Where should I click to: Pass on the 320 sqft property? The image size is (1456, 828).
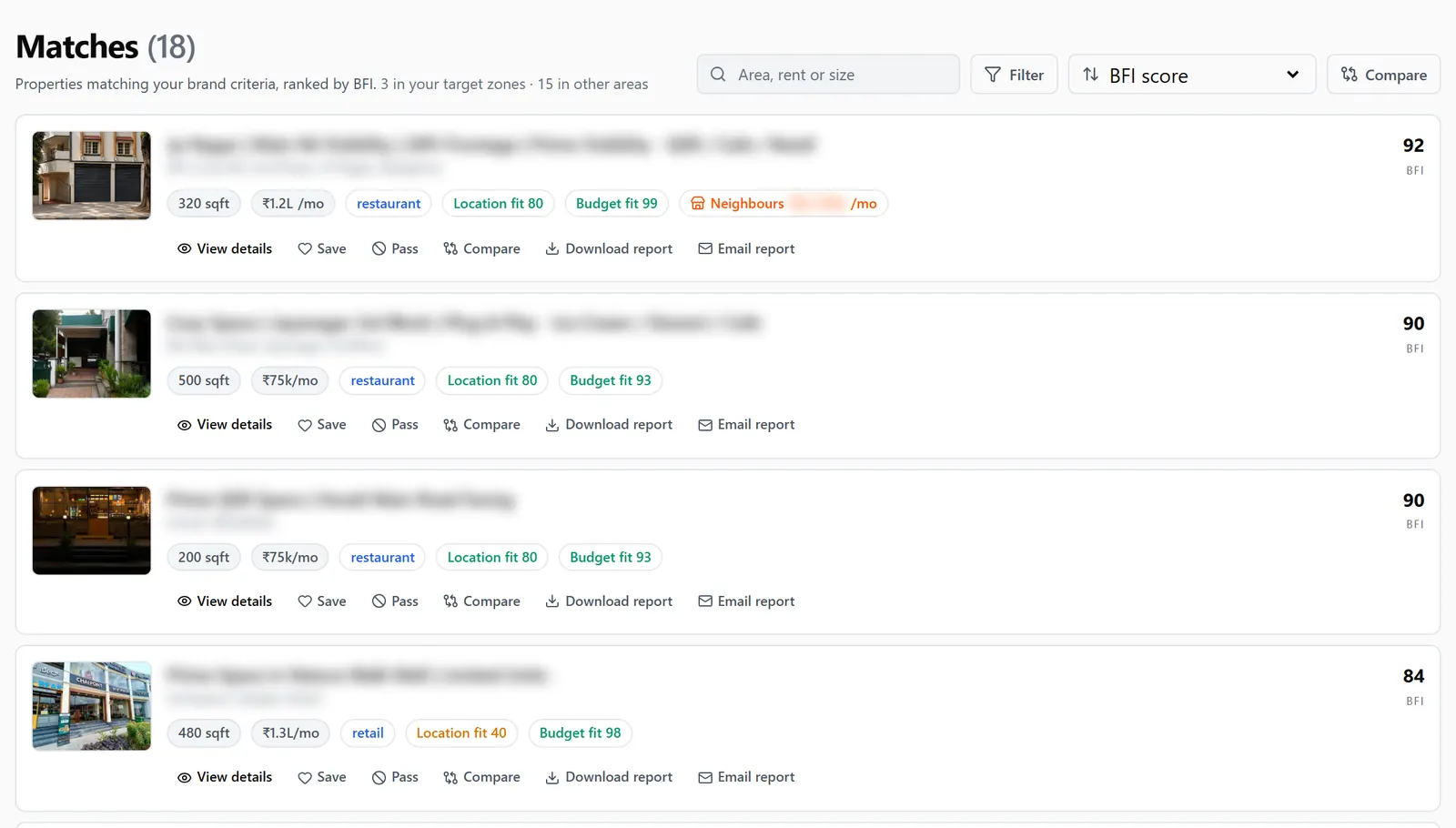[x=395, y=248]
